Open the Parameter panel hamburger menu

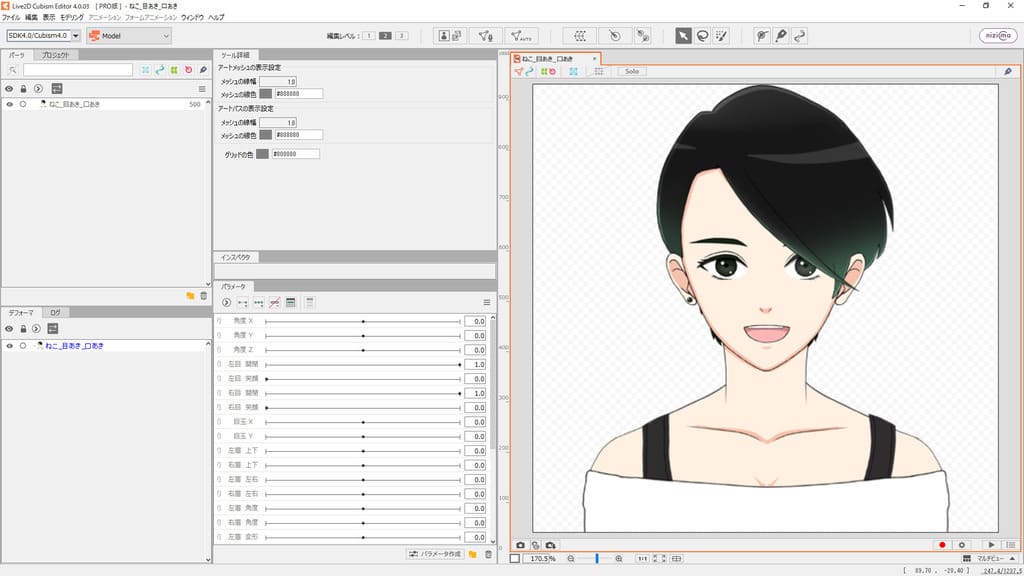coord(487,302)
